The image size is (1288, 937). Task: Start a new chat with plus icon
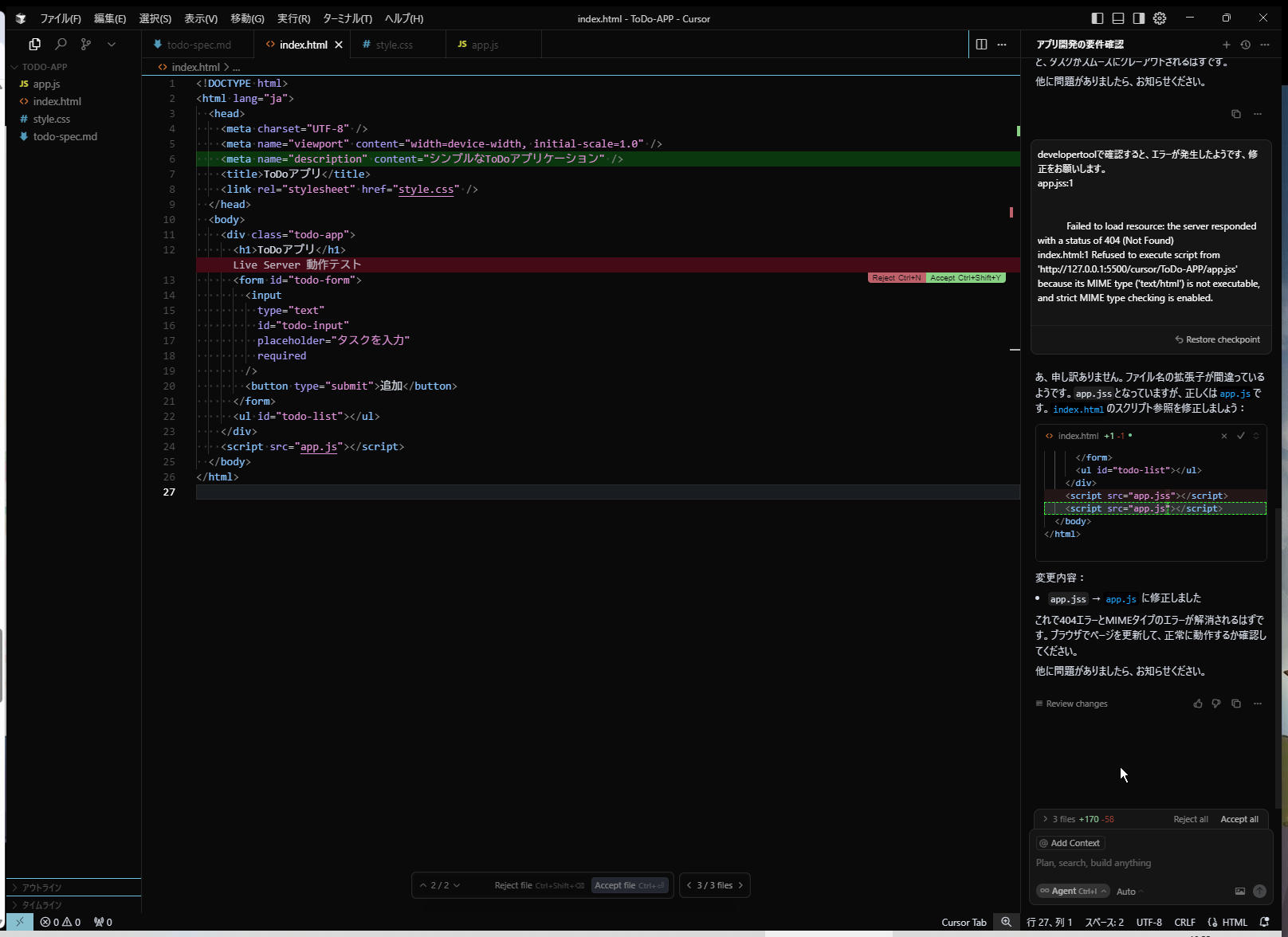point(1226,45)
